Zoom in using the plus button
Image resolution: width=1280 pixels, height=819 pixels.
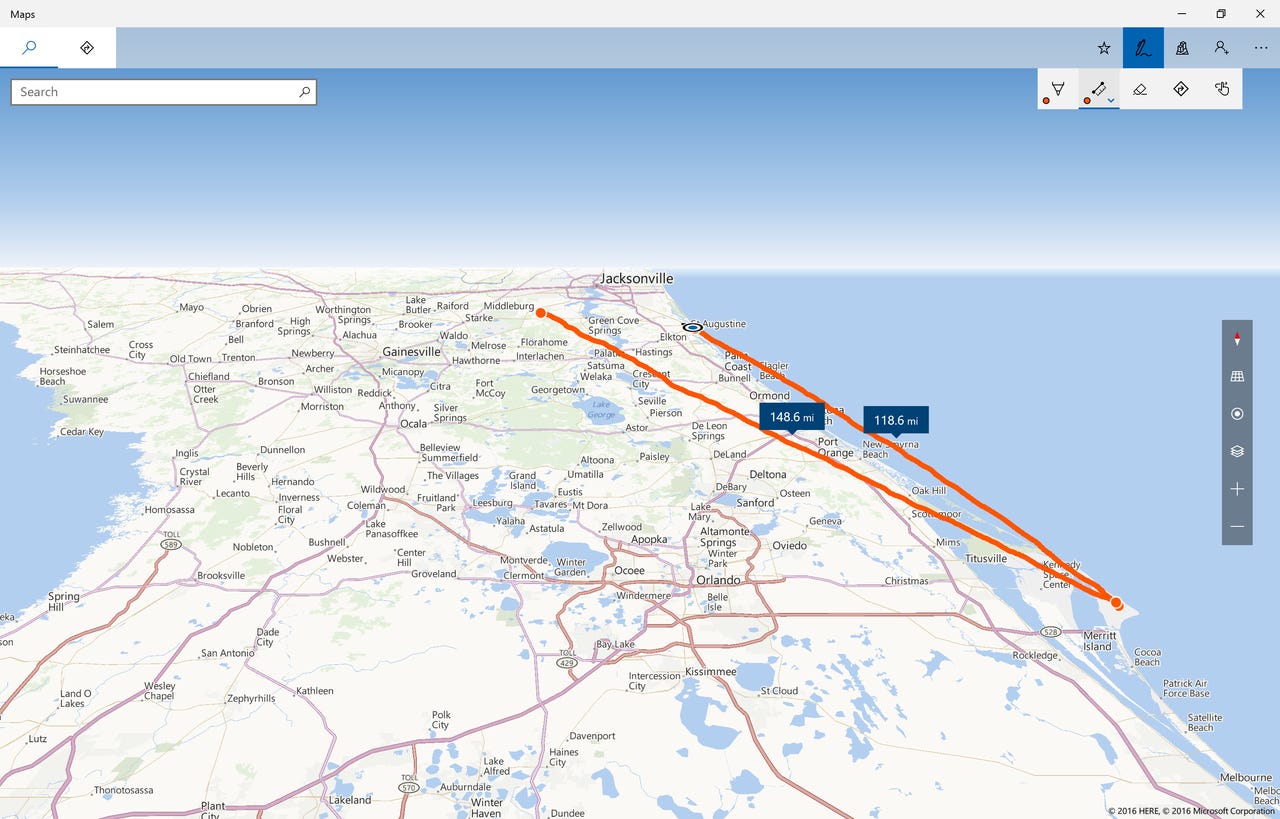[x=1237, y=489]
